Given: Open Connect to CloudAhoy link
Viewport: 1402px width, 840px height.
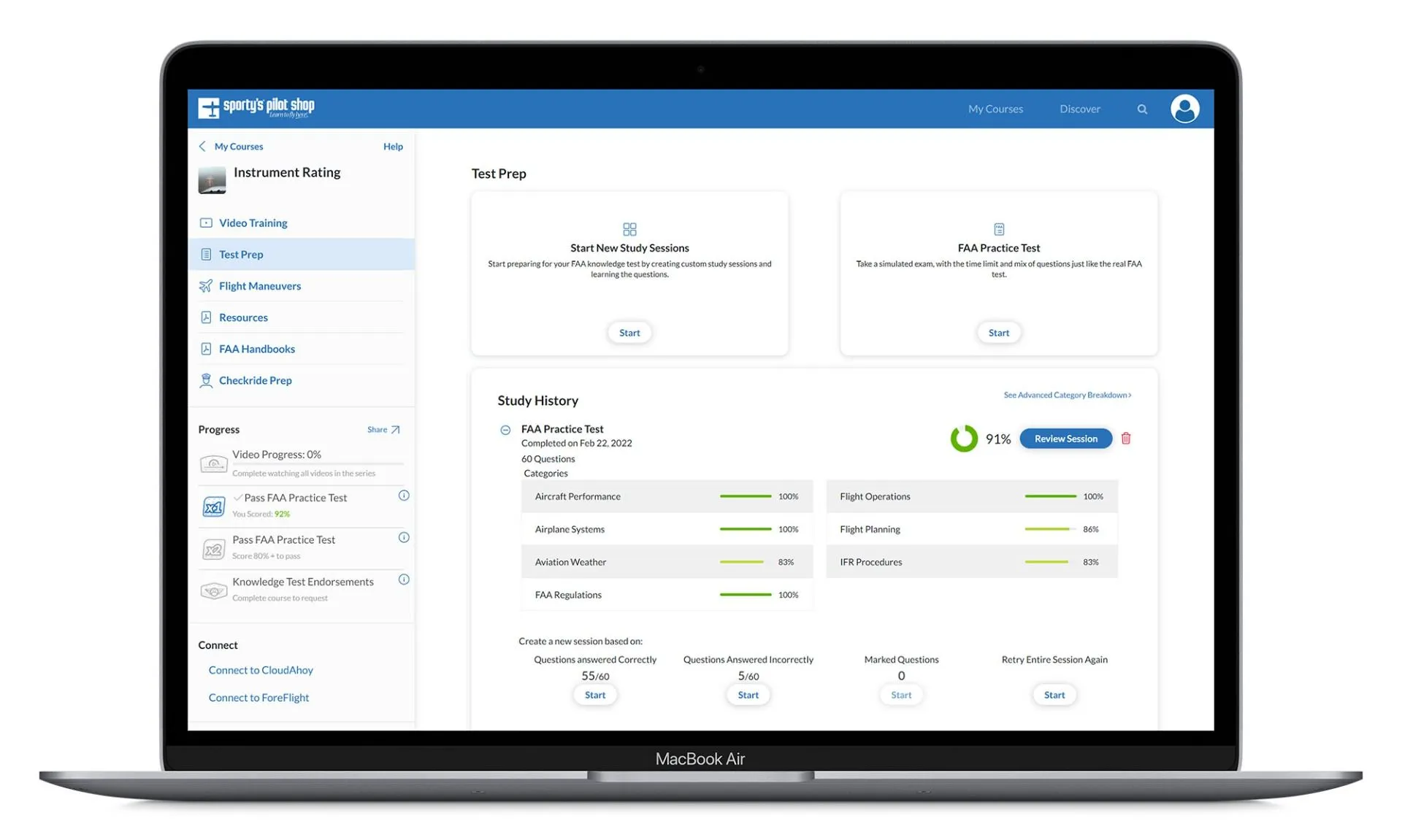Looking at the screenshot, I should click(261, 670).
